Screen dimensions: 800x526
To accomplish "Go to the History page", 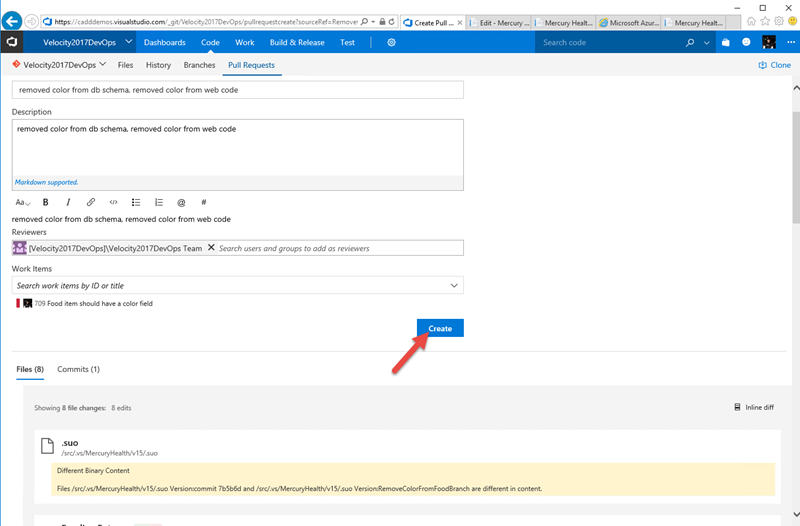I will pos(158,65).
